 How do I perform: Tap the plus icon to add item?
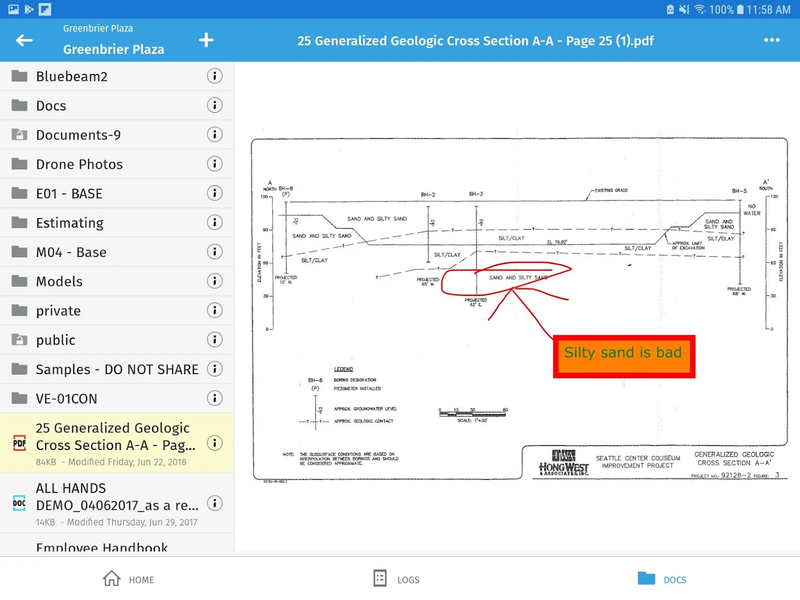206,40
